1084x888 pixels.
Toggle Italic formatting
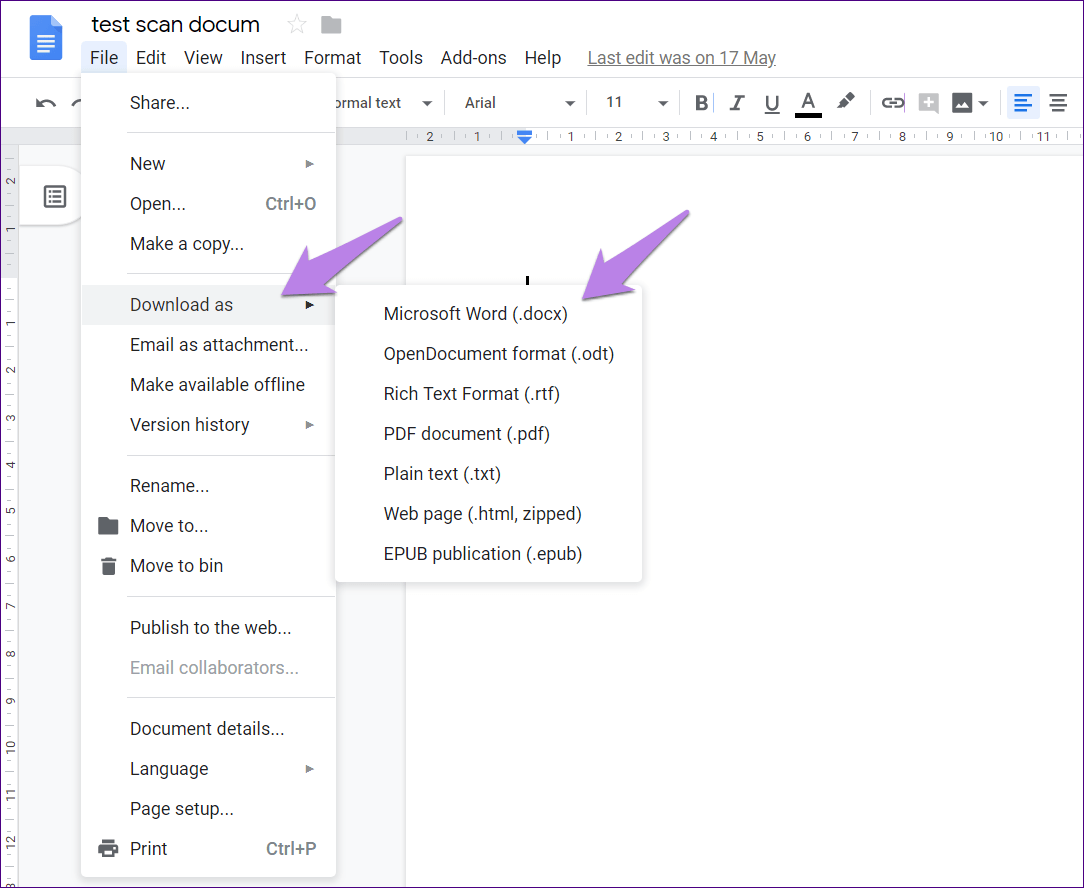tap(737, 103)
